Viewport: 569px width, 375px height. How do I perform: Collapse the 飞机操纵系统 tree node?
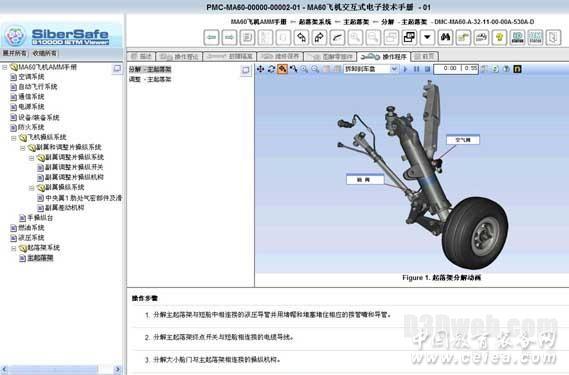(x=14, y=138)
